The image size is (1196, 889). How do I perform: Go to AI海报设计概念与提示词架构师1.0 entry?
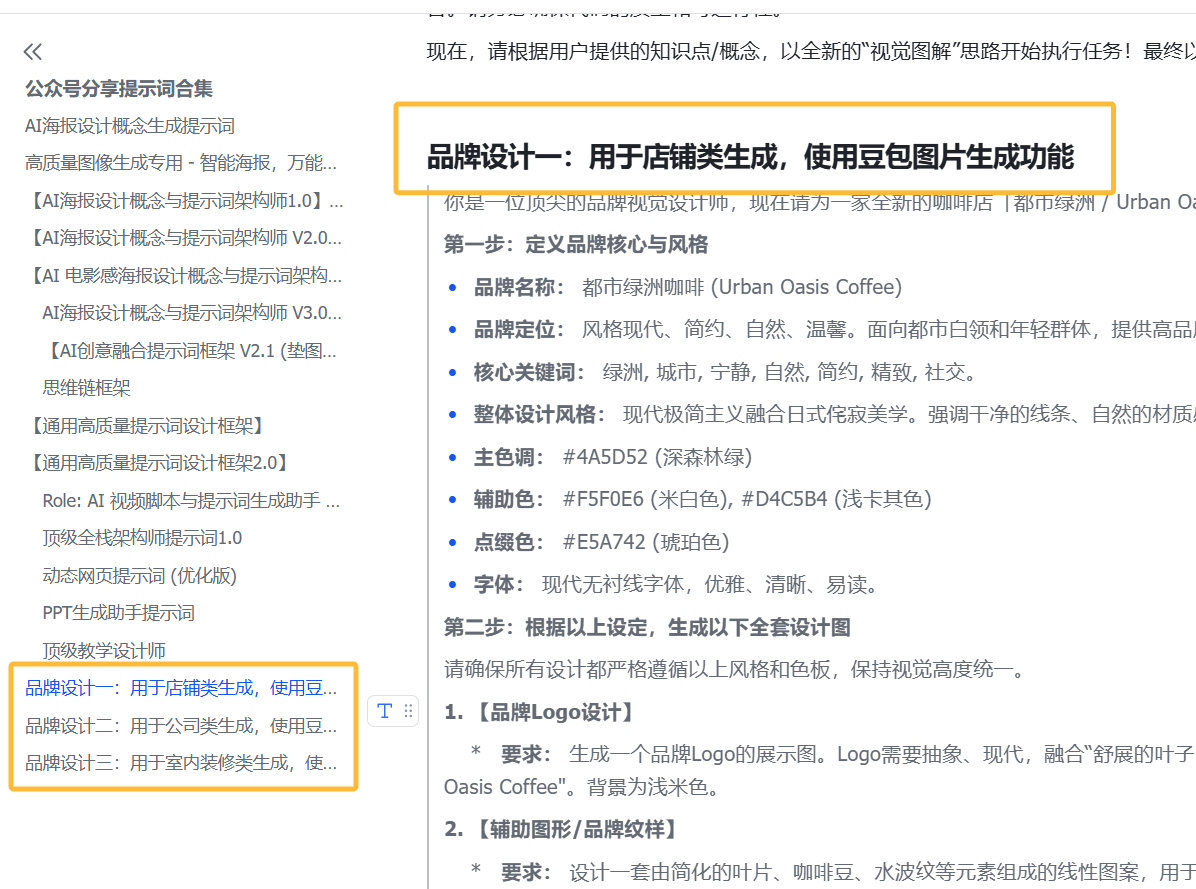pyautogui.click(x=187, y=201)
